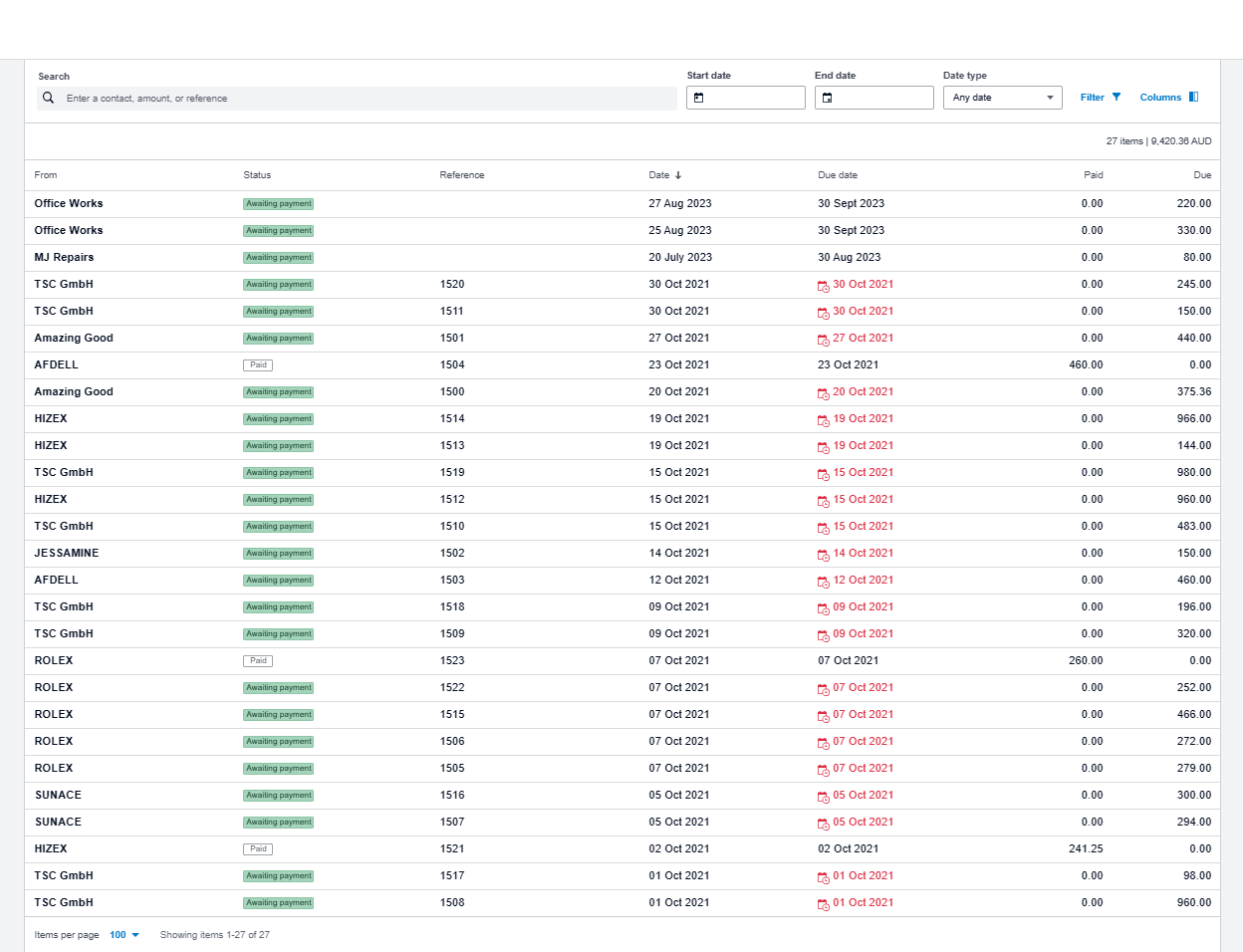Click the Filter funnel icon
1243x952 pixels.
(1117, 98)
